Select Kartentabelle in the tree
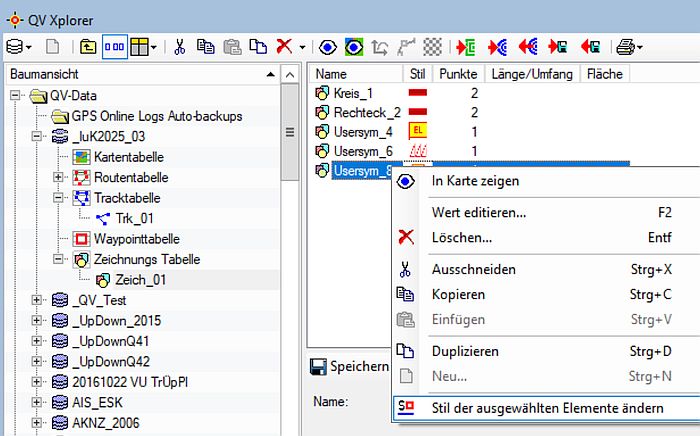The height and width of the screenshot is (436, 700). 129,157
